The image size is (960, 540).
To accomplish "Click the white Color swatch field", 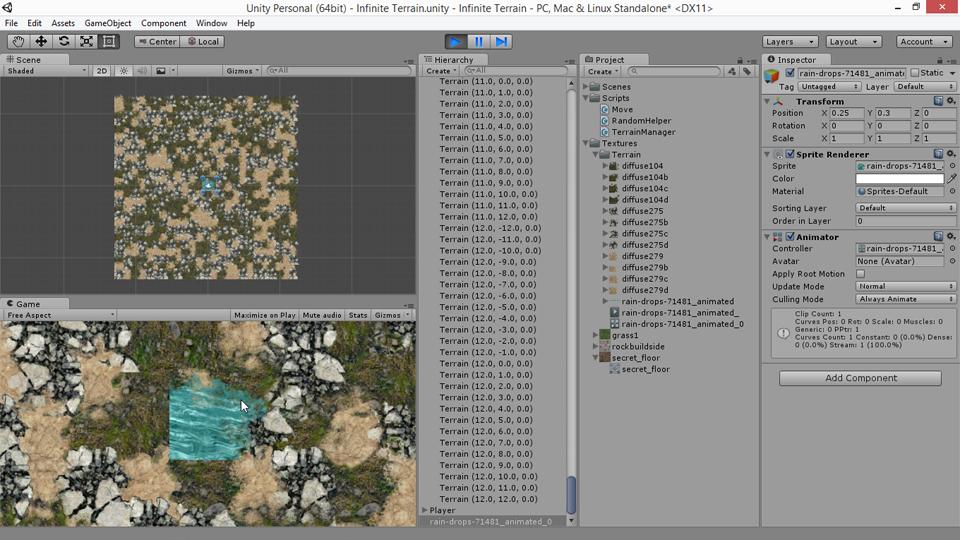I will [x=899, y=179].
